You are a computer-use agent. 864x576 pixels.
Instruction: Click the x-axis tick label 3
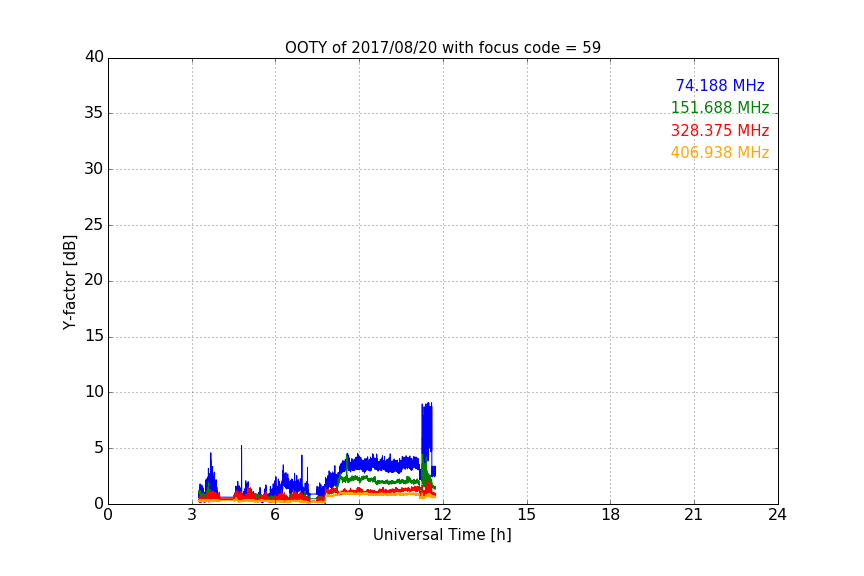(x=192, y=515)
